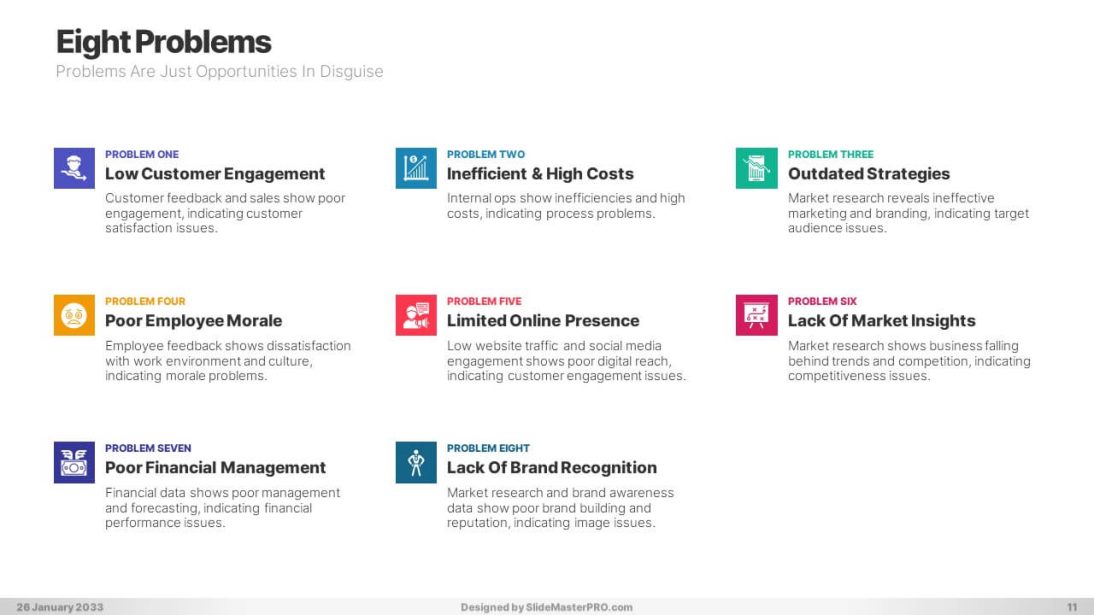Click the Lack Of Market Insights heading
The image size is (1094, 615).
pyautogui.click(x=881, y=321)
